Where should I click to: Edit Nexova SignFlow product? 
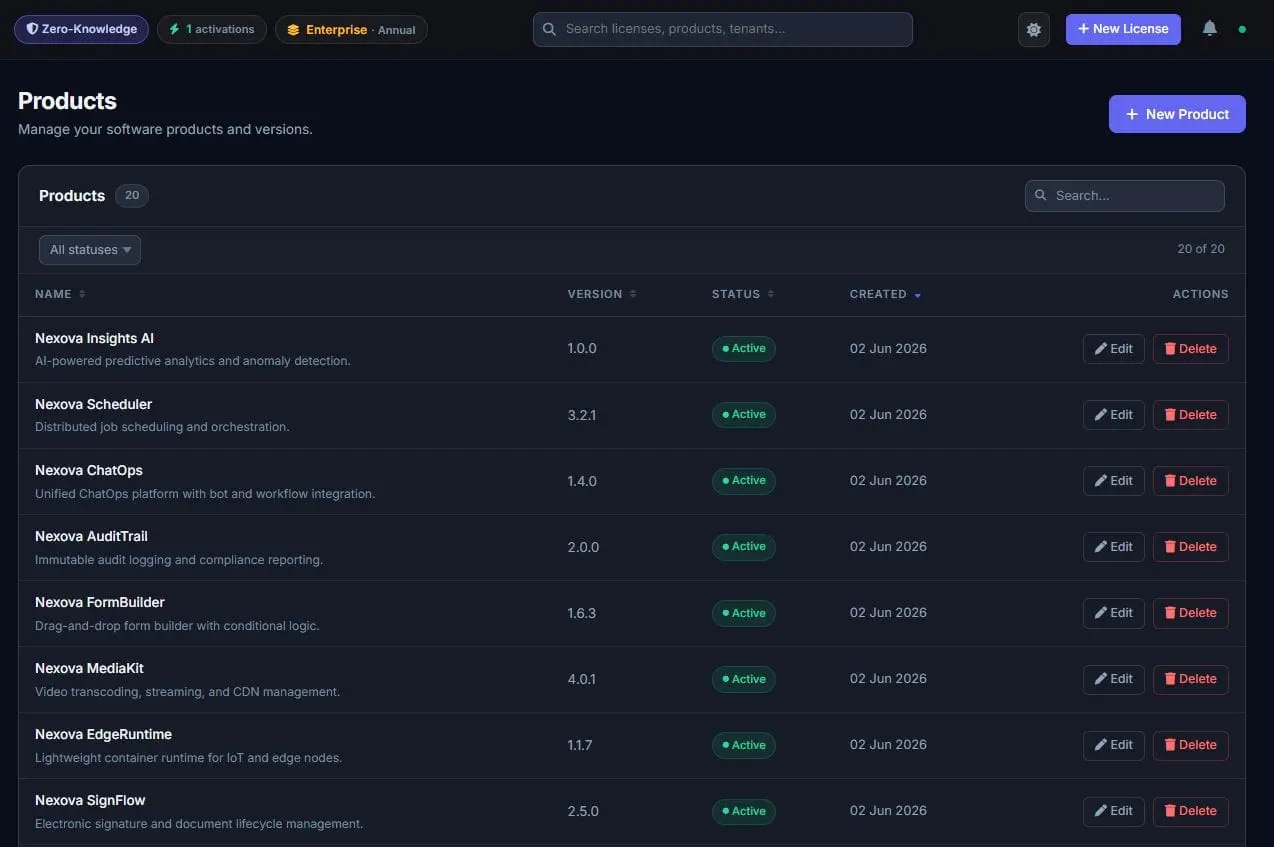pyautogui.click(x=1114, y=811)
